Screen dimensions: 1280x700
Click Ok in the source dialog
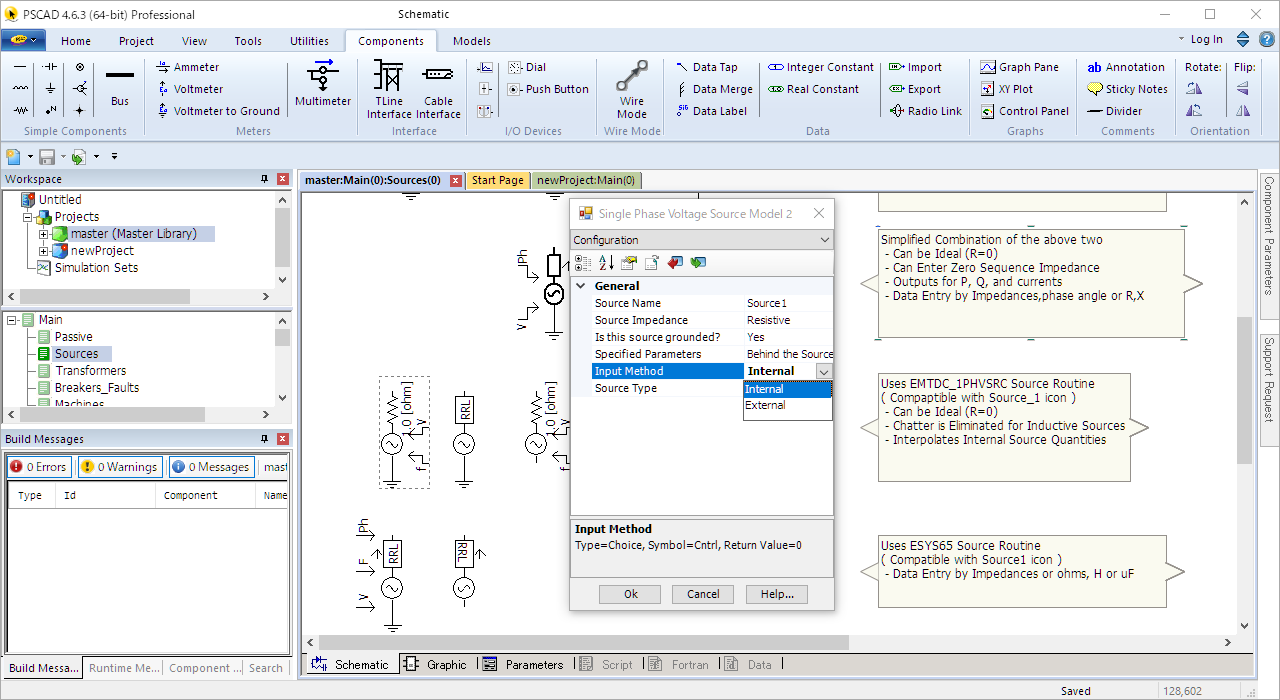(630, 594)
